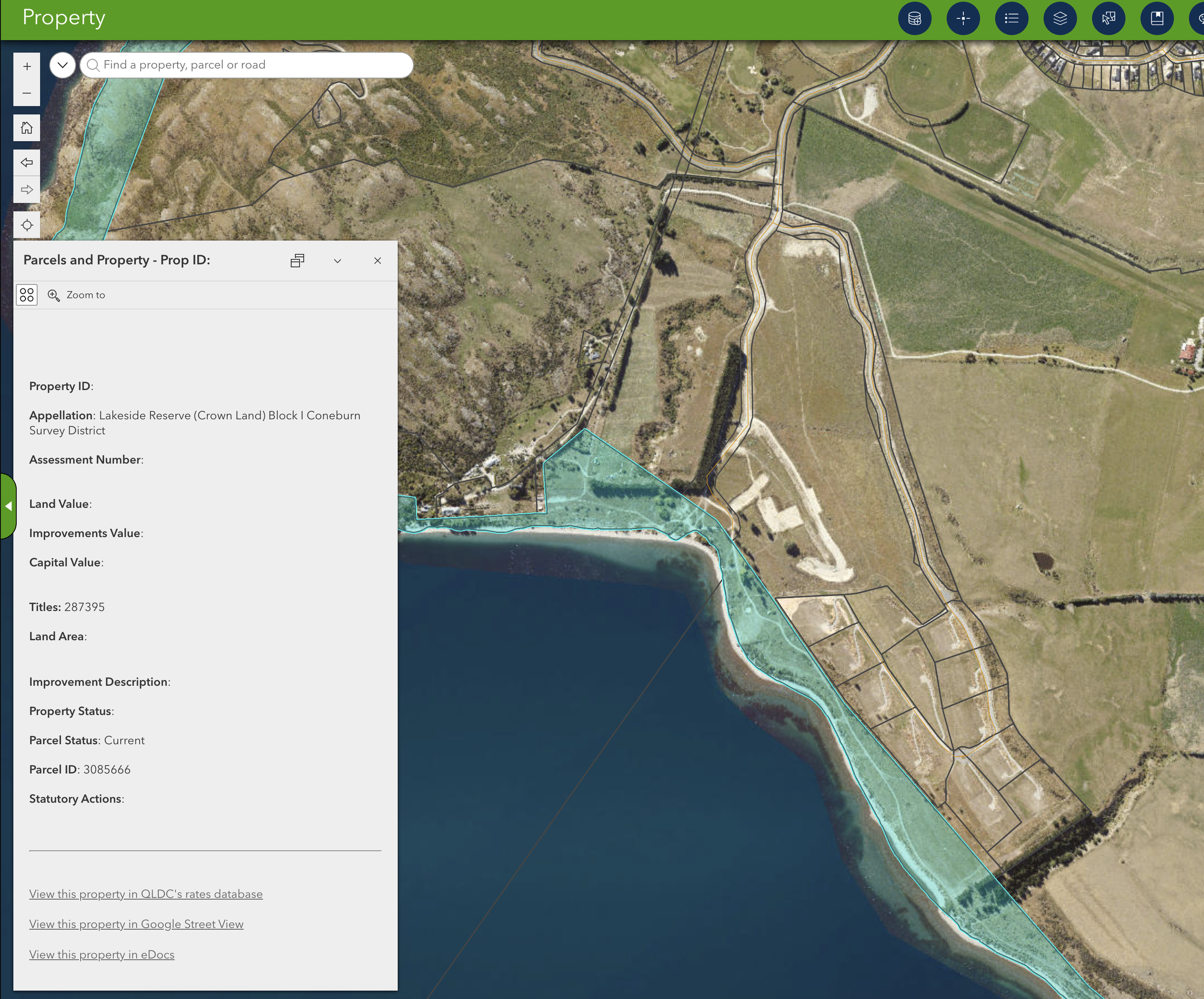Click Zoom to in the popup
This screenshot has width=1204, height=999.
[77, 295]
